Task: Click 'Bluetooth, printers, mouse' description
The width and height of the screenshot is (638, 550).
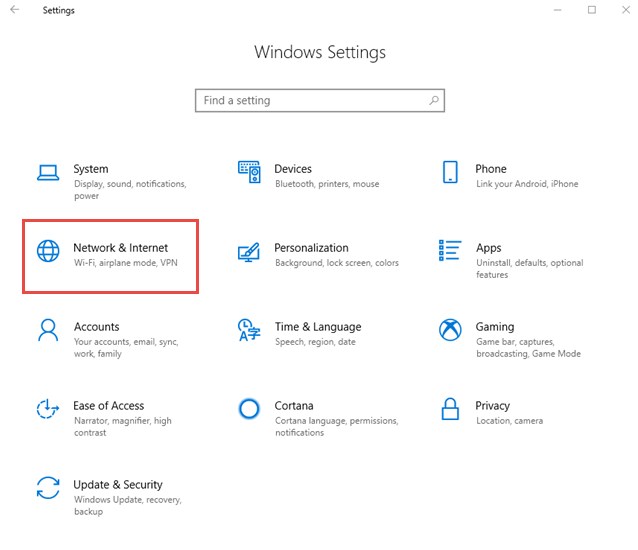Action: tap(327, 184)
